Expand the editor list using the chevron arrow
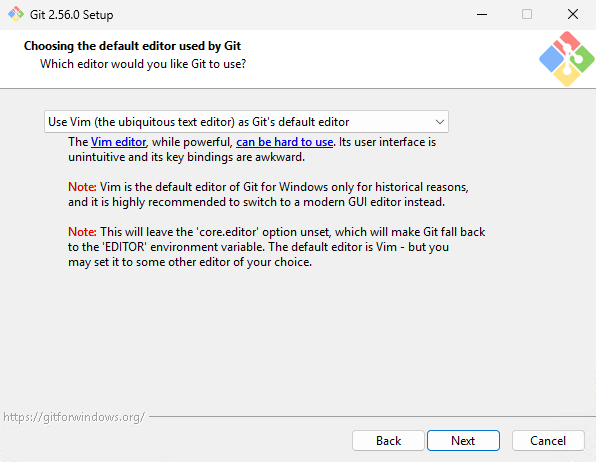The height and width of the screenshot is (462, 596). click(440, 122)
